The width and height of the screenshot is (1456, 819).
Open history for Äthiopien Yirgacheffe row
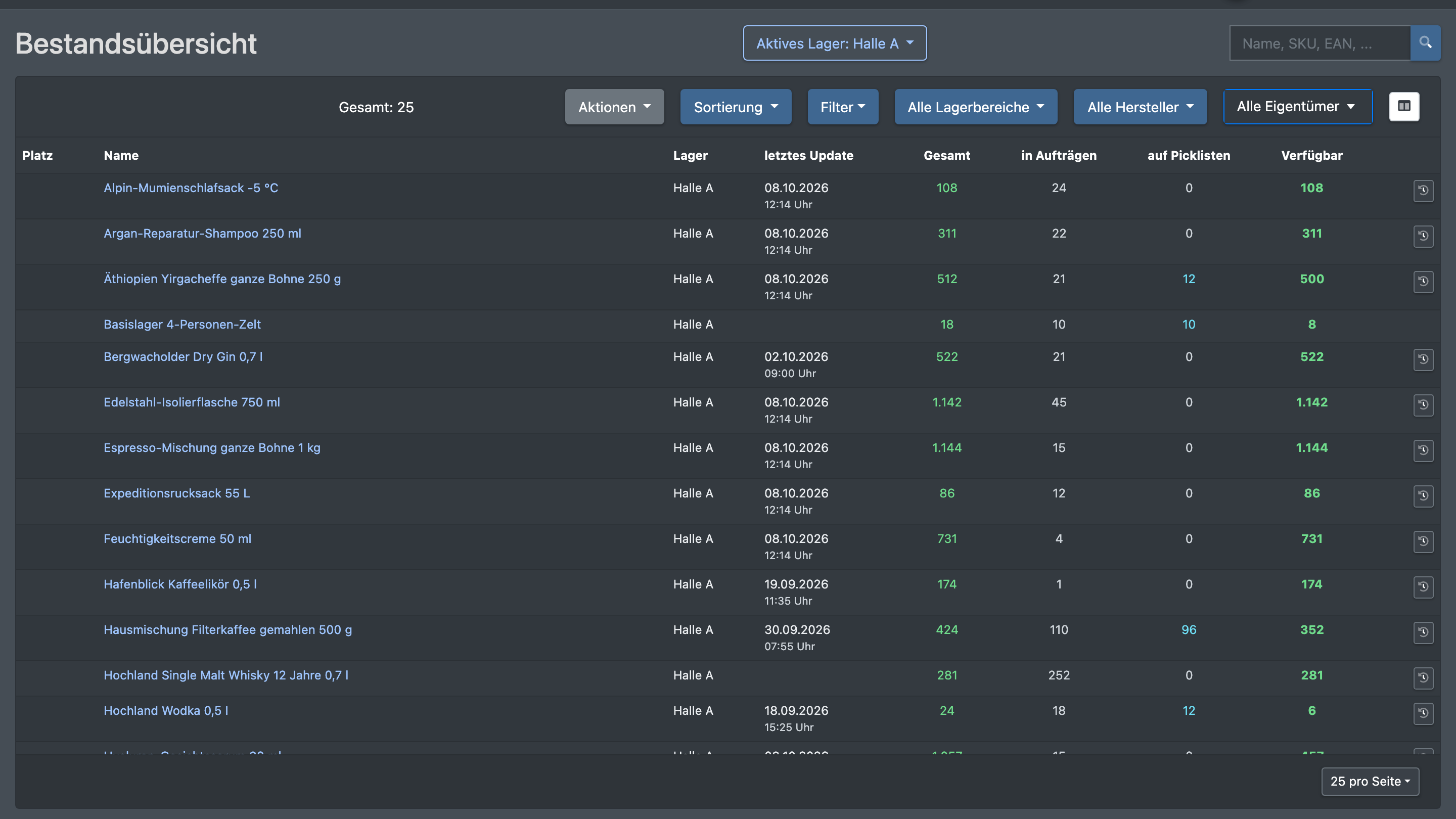[x=1423, y=282]
